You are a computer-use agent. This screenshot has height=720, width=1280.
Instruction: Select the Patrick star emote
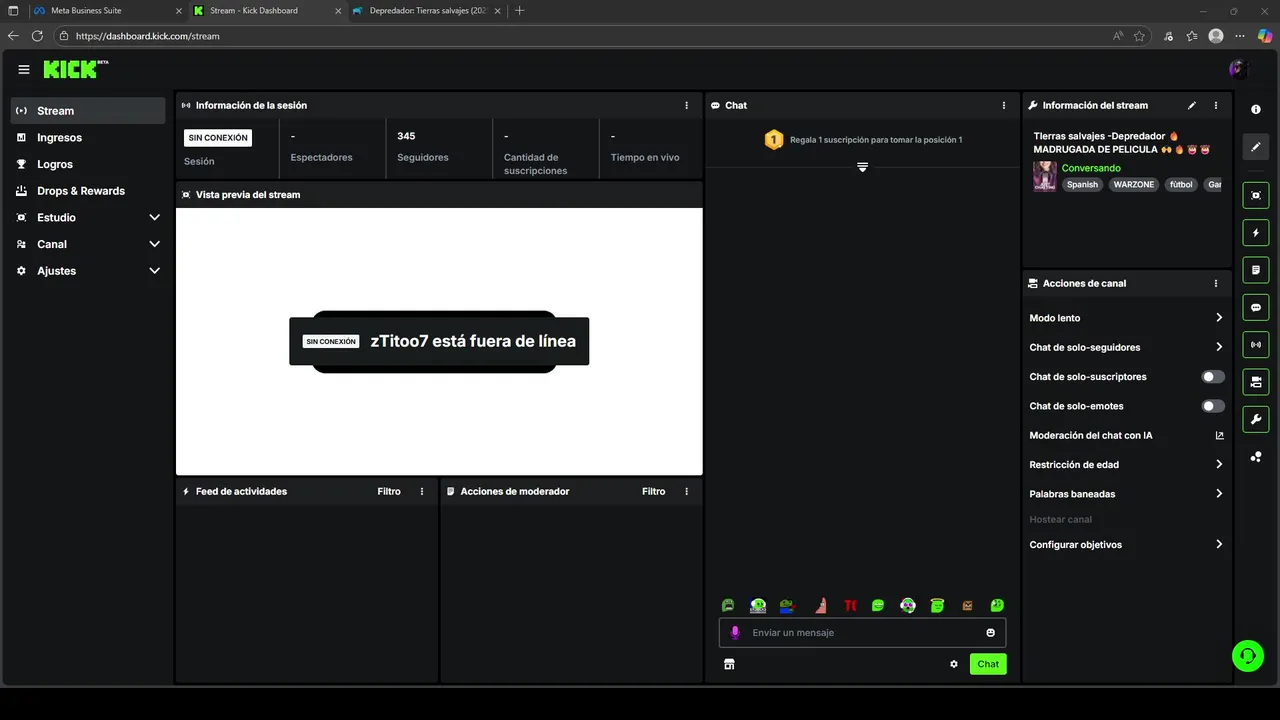pyautogui.click(x=821, y=605)
